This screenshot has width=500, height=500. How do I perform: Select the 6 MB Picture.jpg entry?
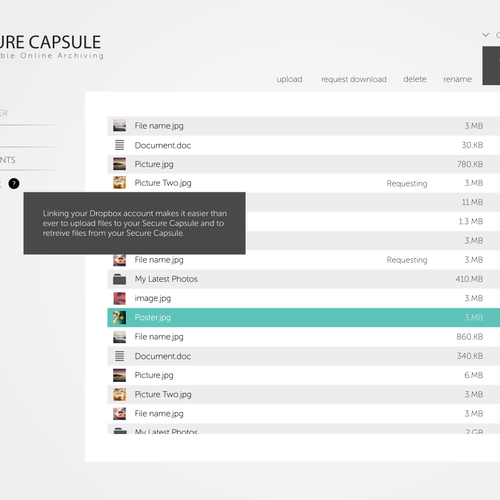click(304, 375)
